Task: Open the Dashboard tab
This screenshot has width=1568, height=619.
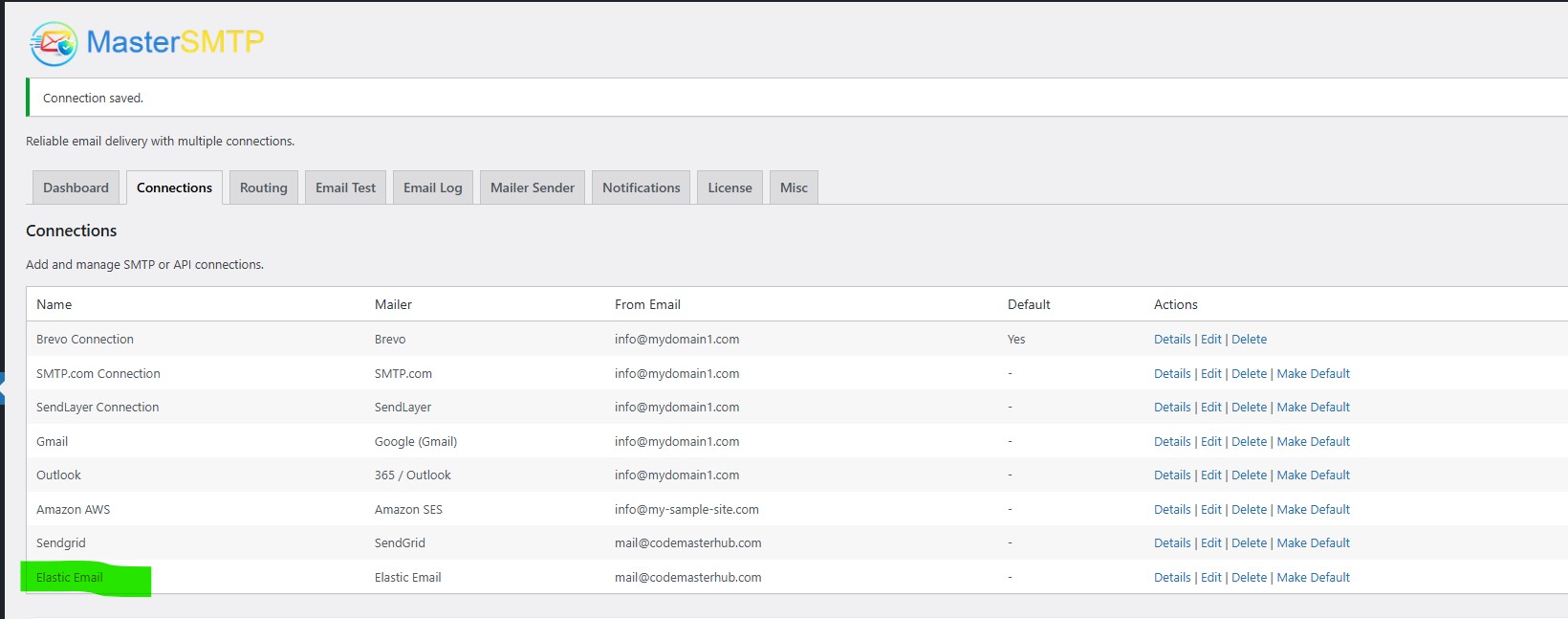Action: click(76, 188)
